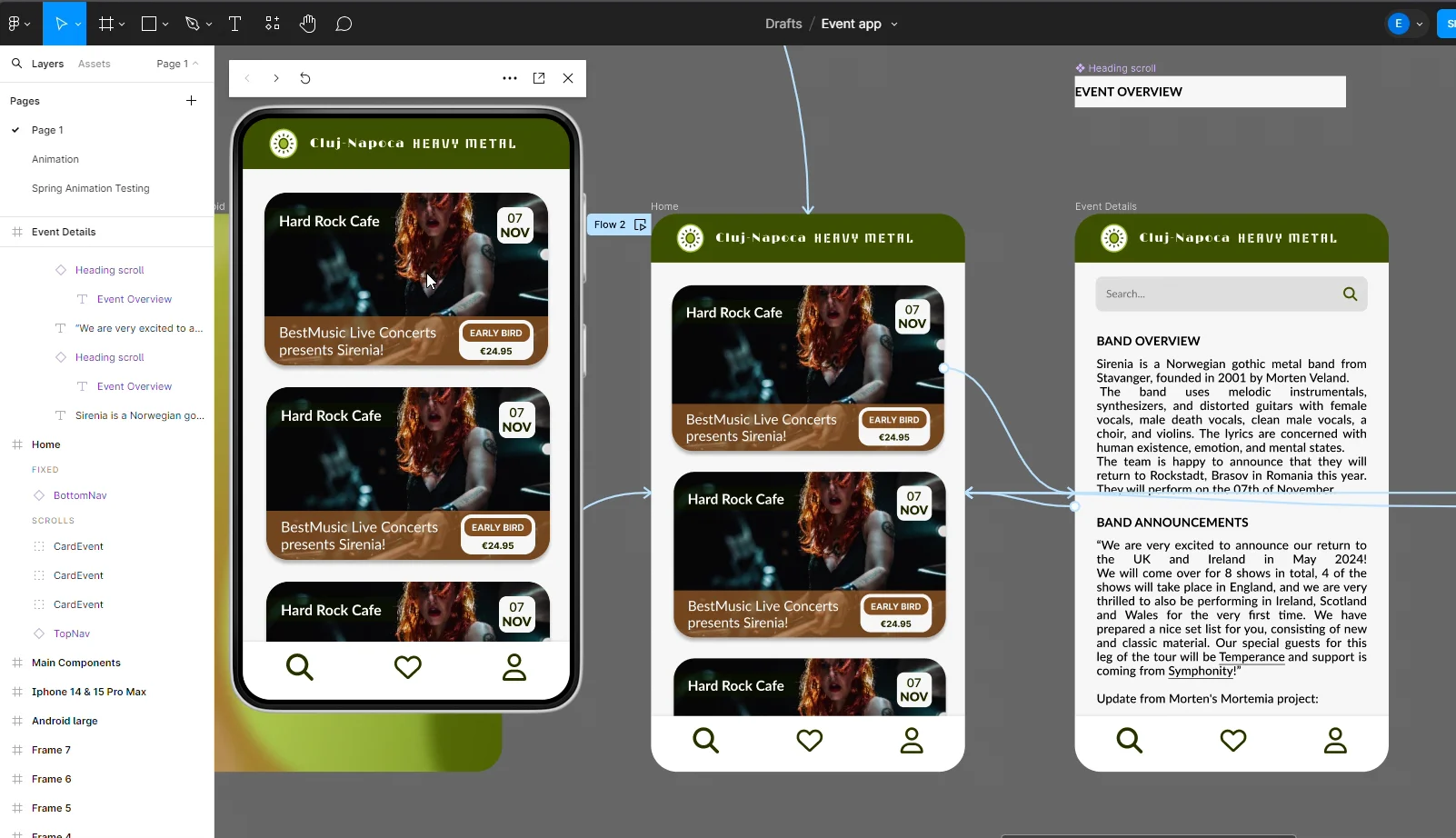Click the Drafts breadcrumb

click(783, 24)
